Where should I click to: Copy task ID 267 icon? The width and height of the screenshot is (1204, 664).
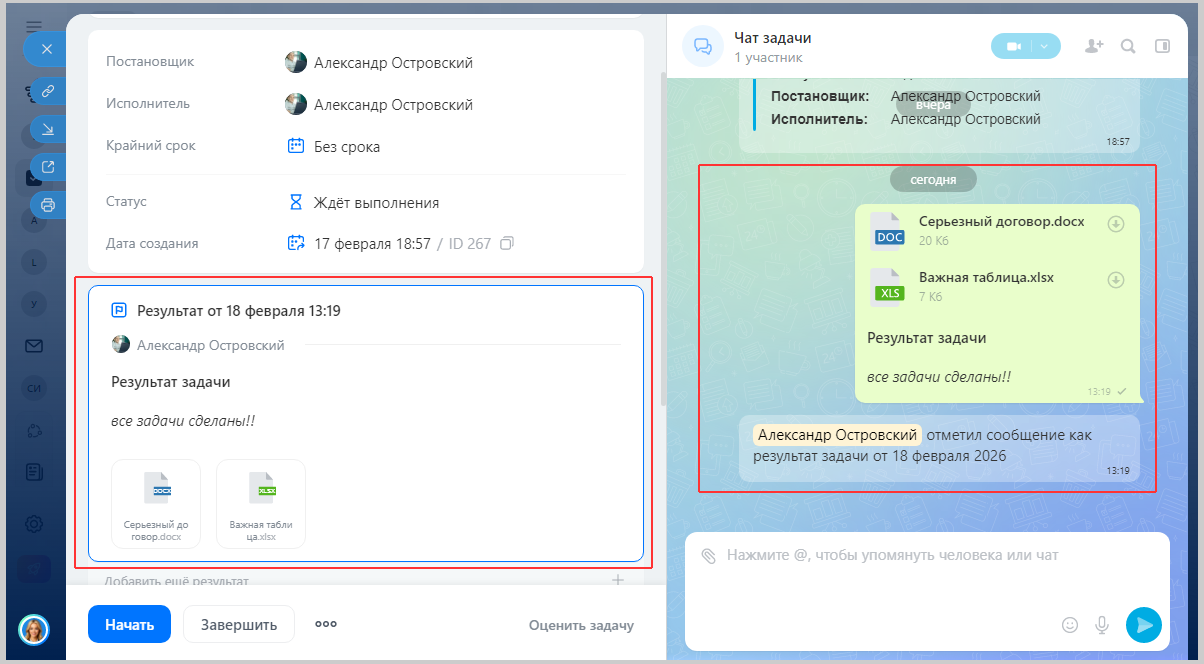507,243
